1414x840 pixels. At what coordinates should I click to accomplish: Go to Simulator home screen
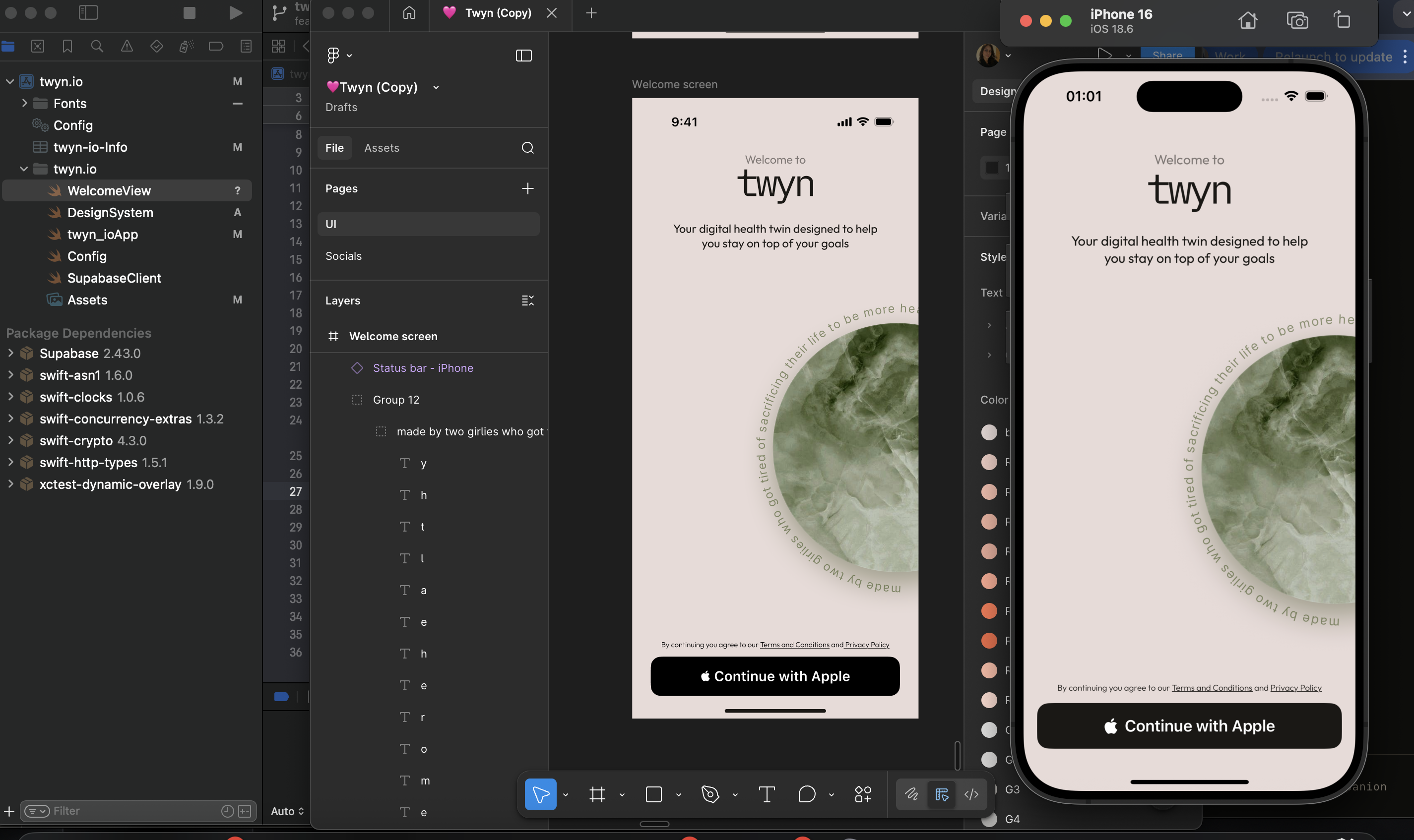1248,21
